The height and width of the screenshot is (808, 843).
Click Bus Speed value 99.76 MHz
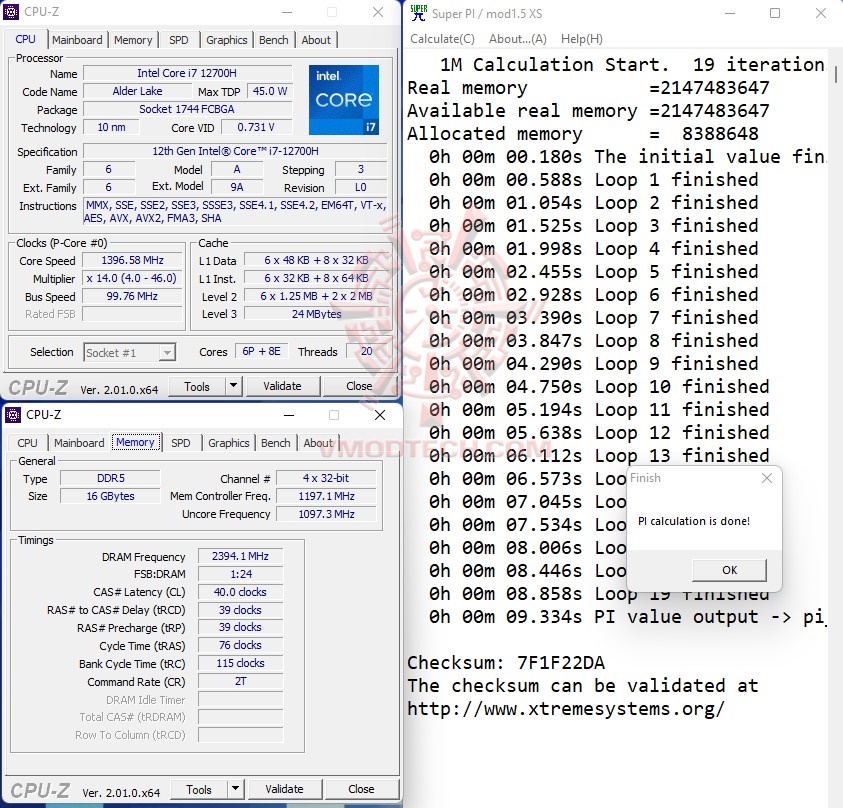tap(133, 296)
